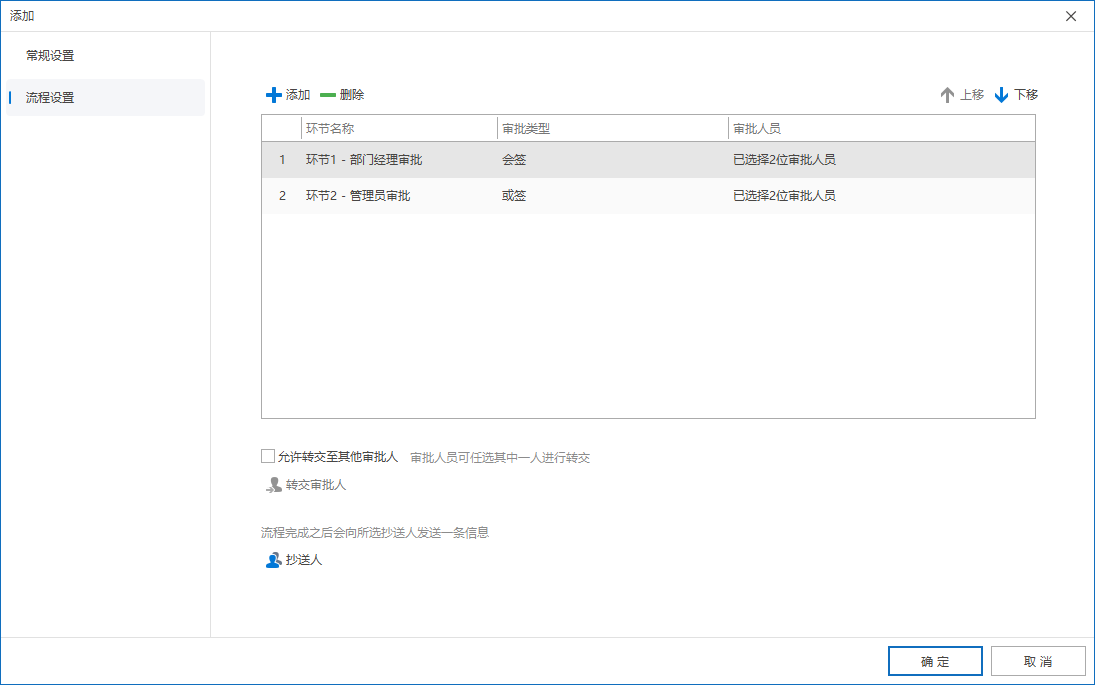Click the 转交审批人 person icon
Viewport: 1095px width, 685px height.
pos(274,485)
